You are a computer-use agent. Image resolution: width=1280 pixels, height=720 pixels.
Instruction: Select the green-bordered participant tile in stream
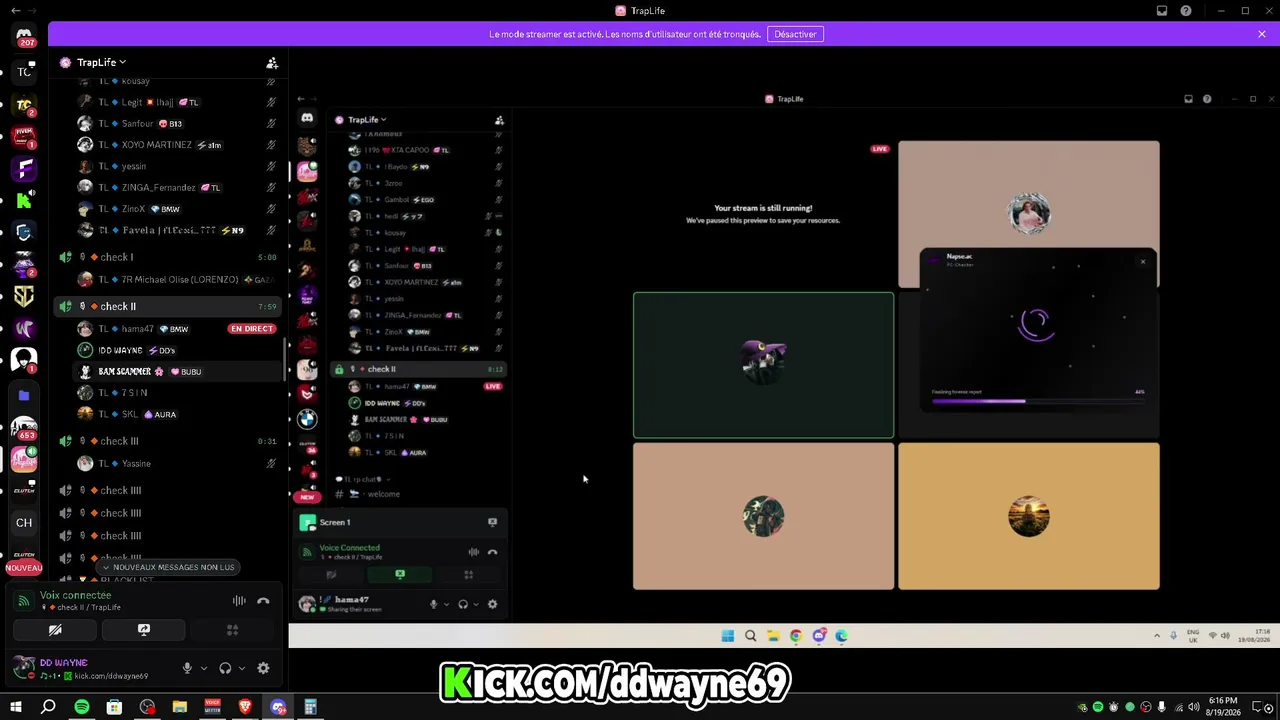tap(763, 365)
